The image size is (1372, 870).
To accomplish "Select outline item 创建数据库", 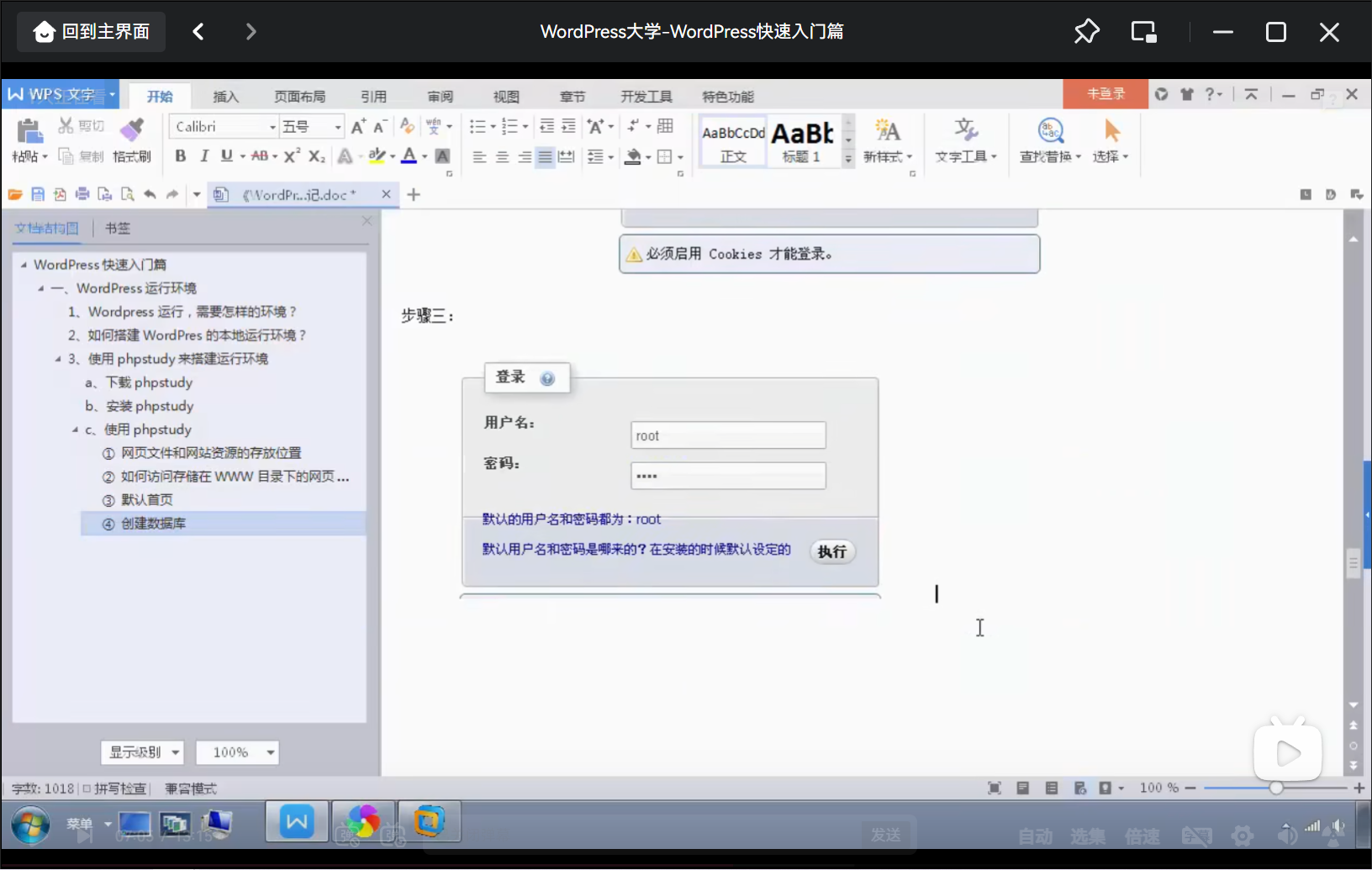I will [224, 524].
